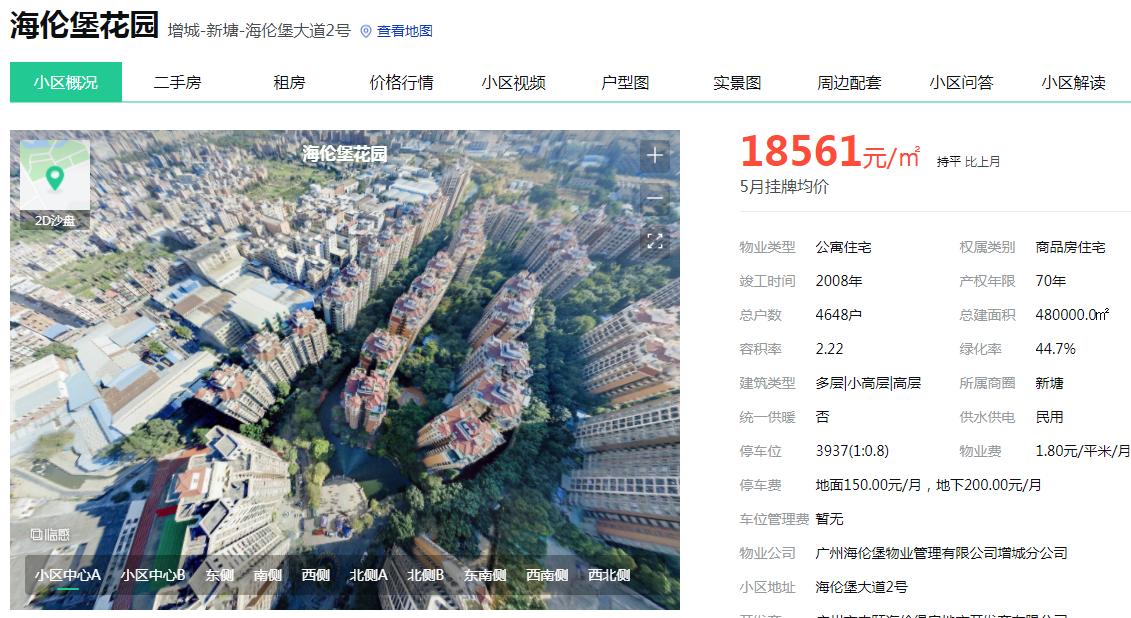
Task: Go to the 周边配套 tab
Action: (849, 82)
